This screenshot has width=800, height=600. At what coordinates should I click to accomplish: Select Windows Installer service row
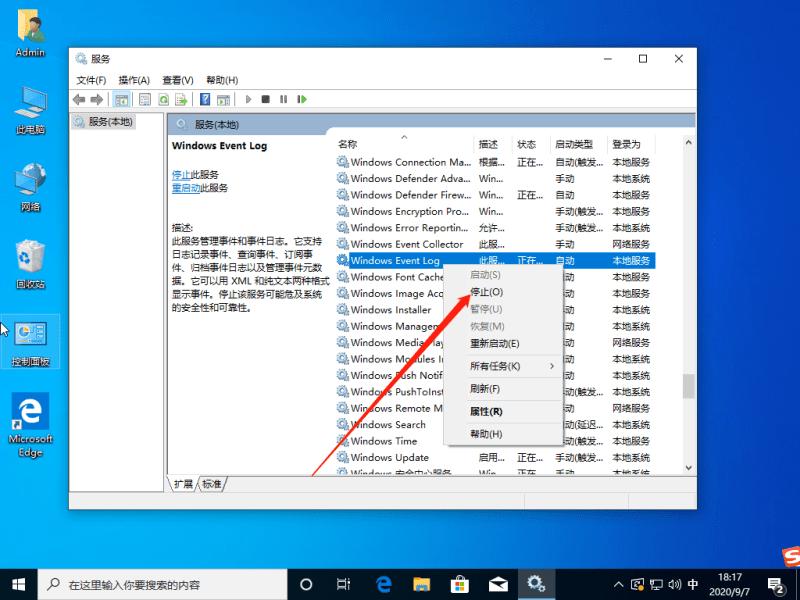tap(390, 310)
